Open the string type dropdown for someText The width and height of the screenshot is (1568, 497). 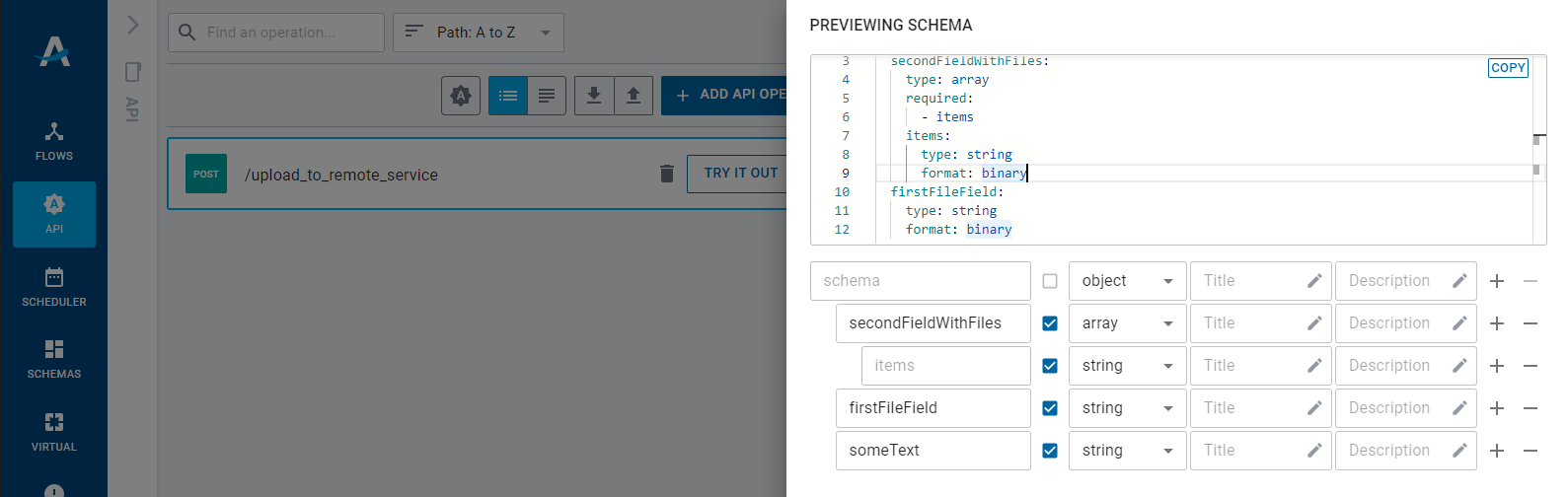(1127, 451)
